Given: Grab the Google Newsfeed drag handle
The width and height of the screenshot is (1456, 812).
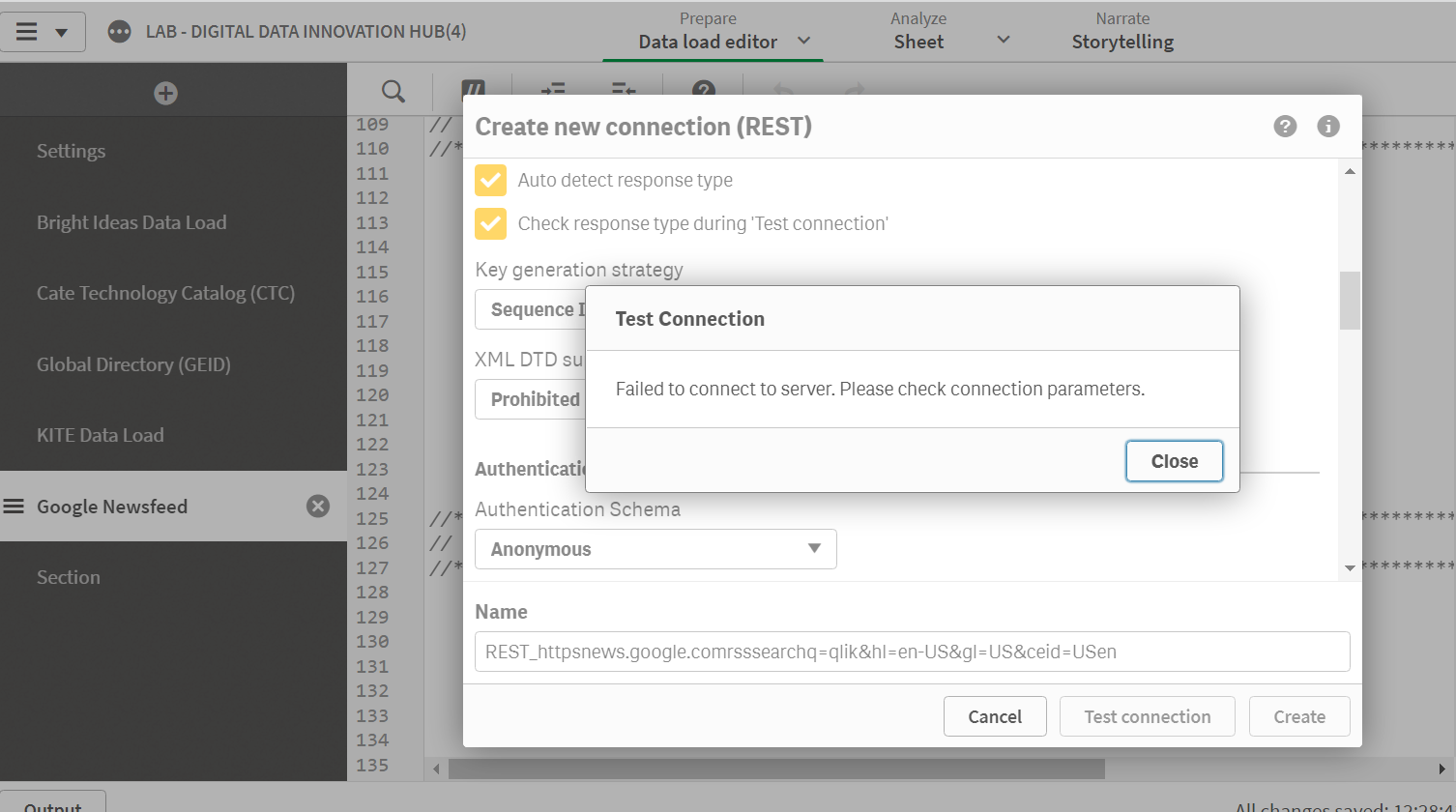Looking at the screenshot, I should coord(14,506).
